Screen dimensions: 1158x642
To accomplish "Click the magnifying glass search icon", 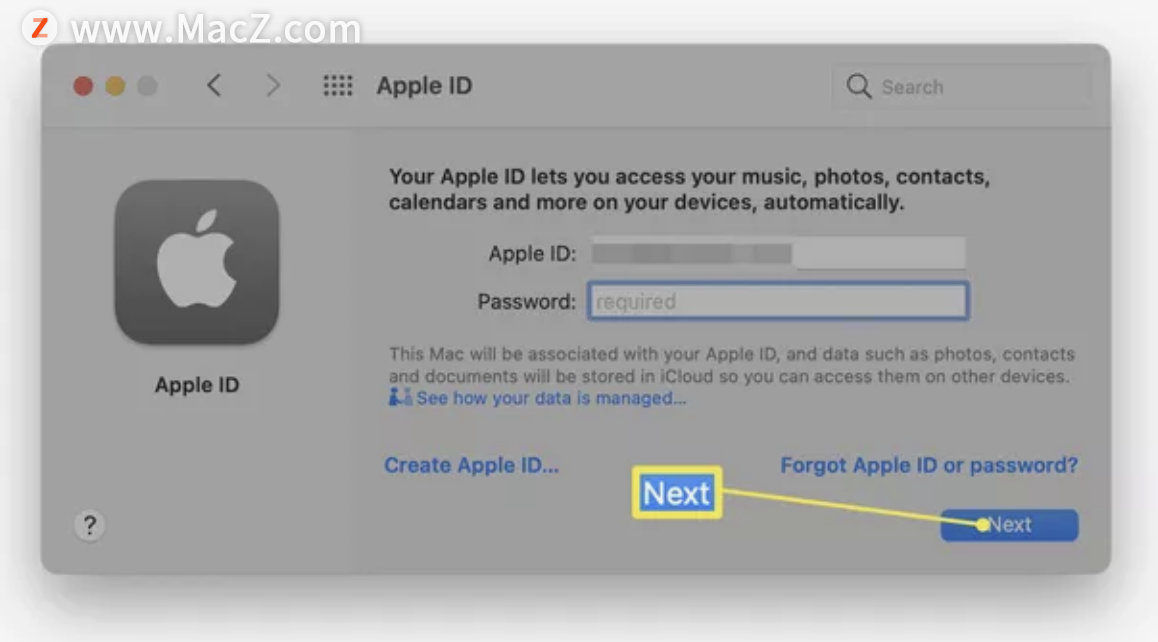I will click(x=858, y=86).
